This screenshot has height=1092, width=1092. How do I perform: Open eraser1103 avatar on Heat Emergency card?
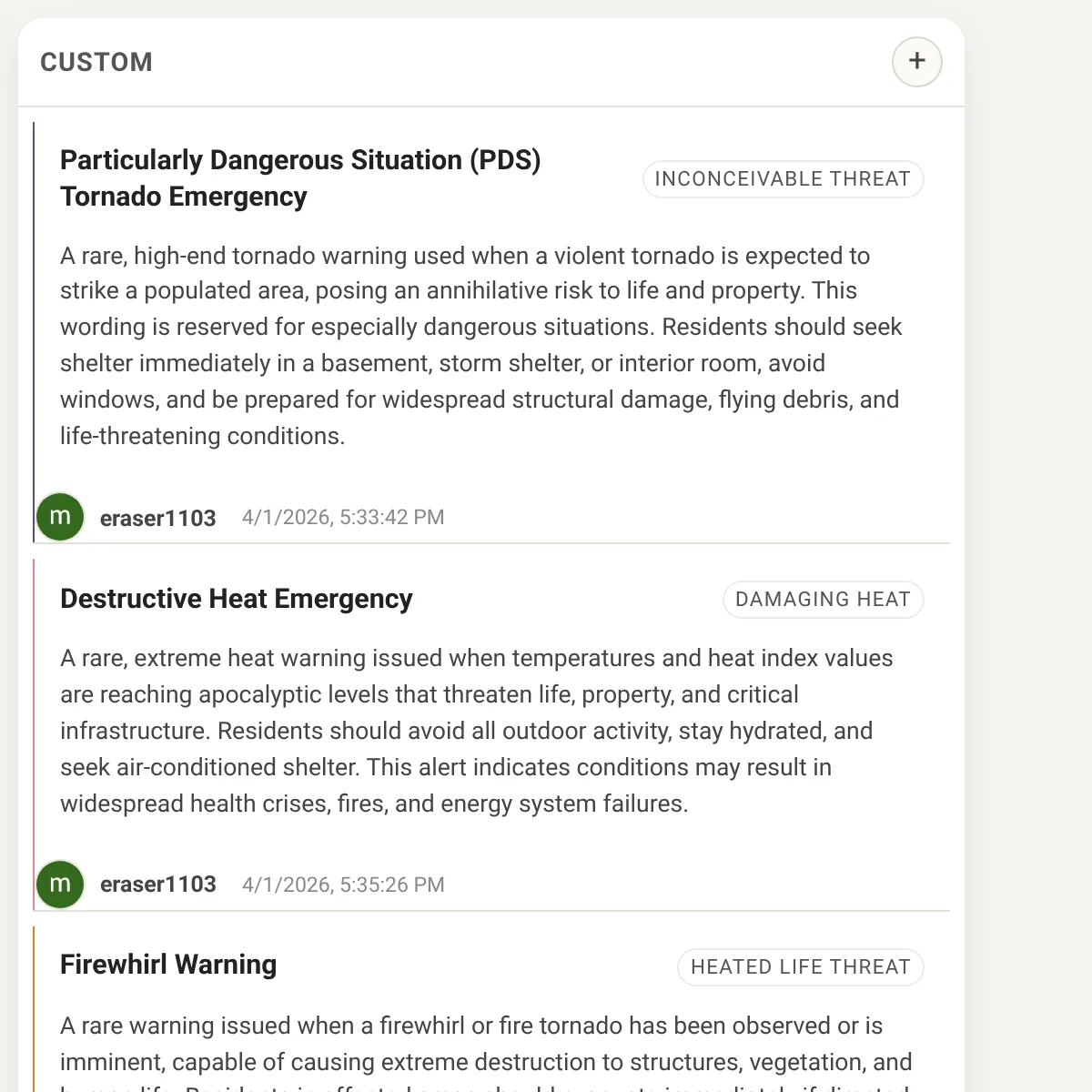(60, 885)
